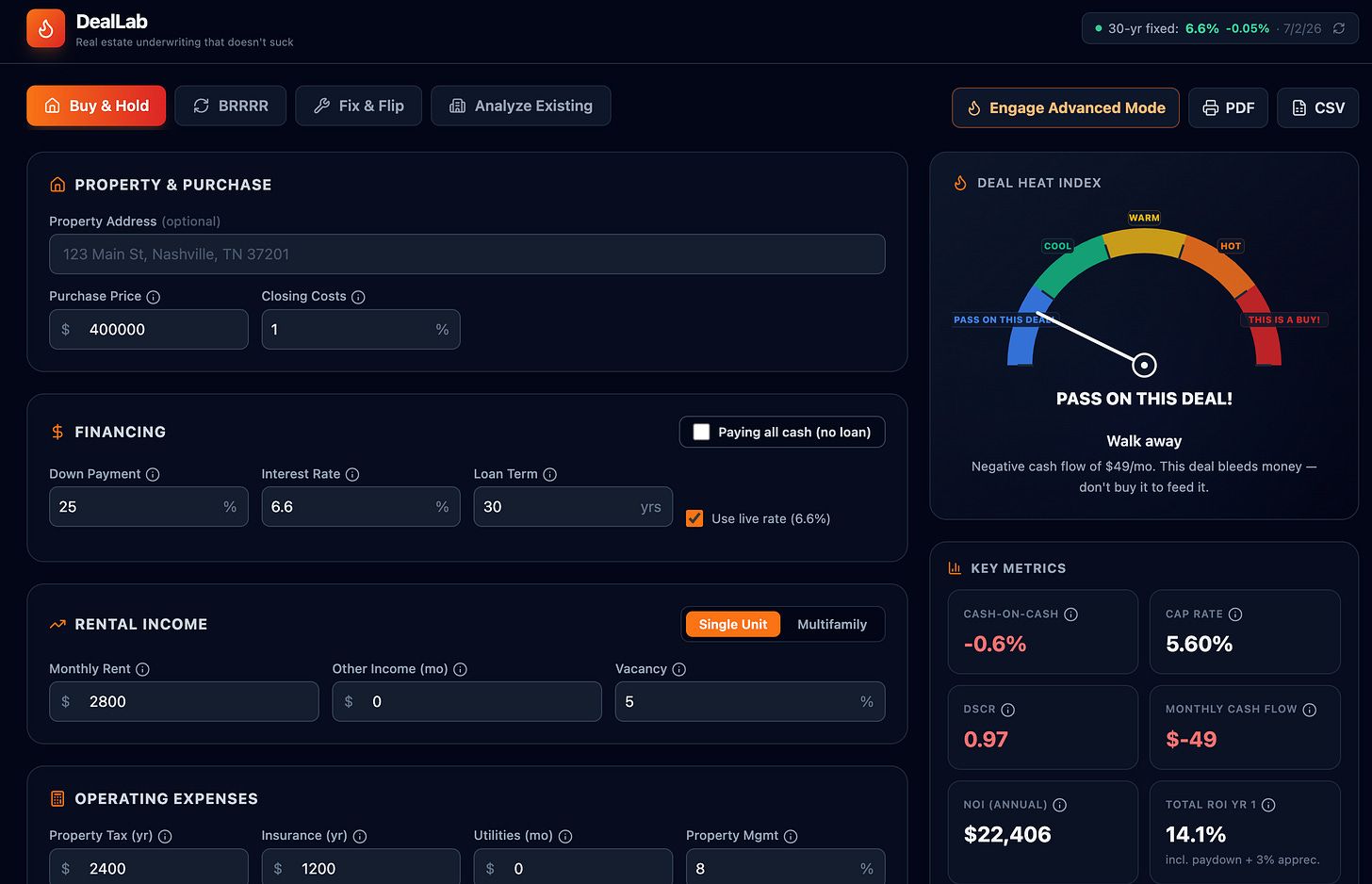Viewport: 1372px width, 884px height.
Task: Switch to Buy & Hold tab
Action: coord(96,106)
